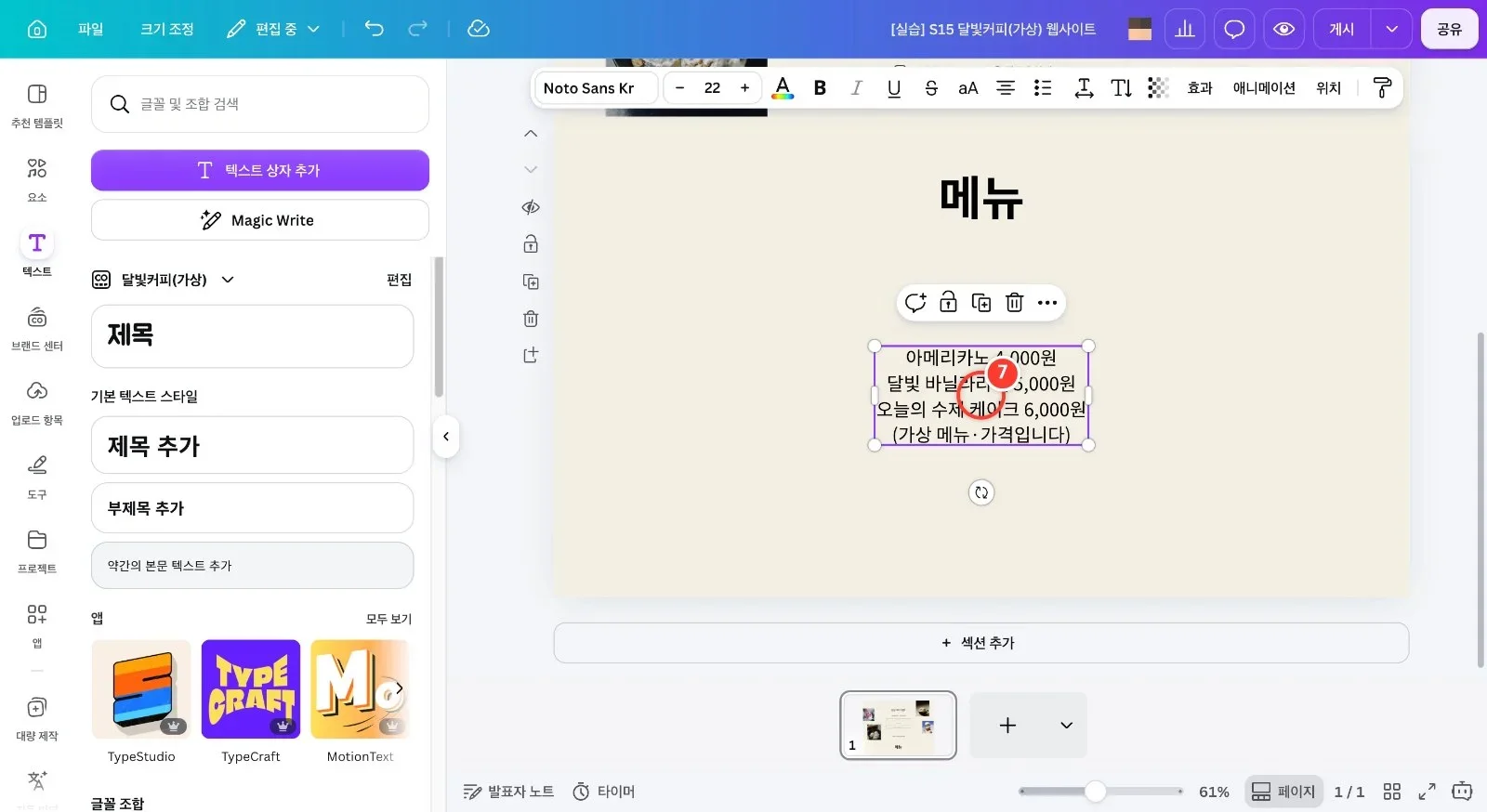Toggle uppercase aA formatting
Screen dimensions: 1487x812
[x=968, y=88]
